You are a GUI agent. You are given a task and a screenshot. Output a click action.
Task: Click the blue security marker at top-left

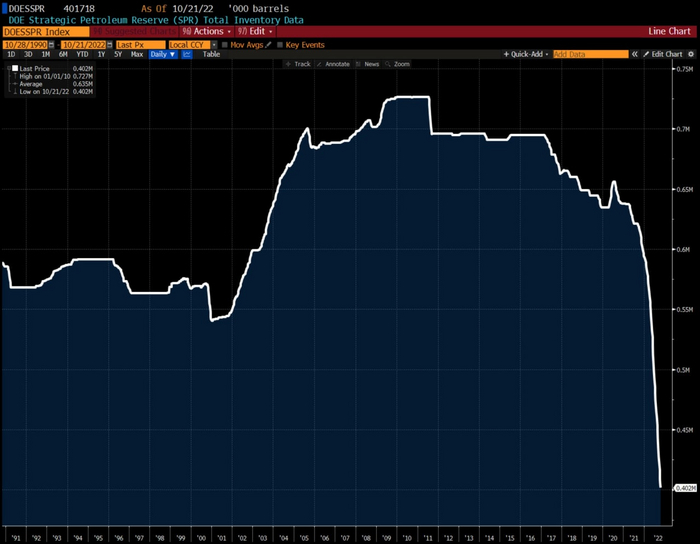click(x=4, y=8)
